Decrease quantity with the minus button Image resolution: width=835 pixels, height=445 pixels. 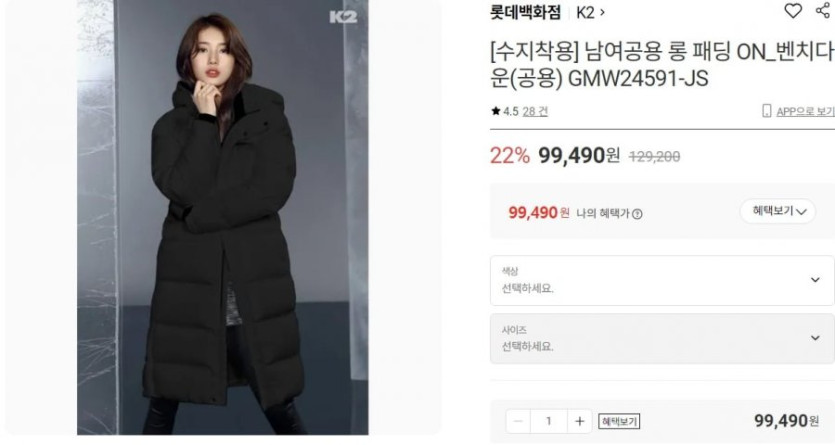518,422
